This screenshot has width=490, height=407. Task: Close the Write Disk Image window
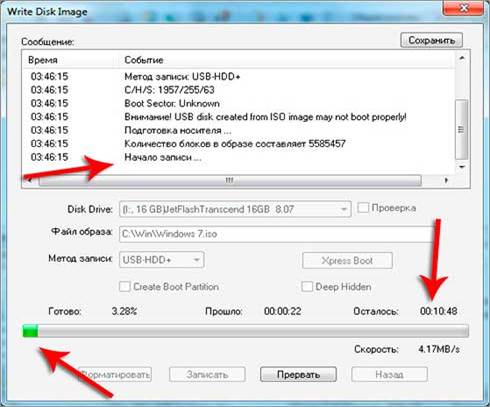pyautogui.click(x=463, y=8)
